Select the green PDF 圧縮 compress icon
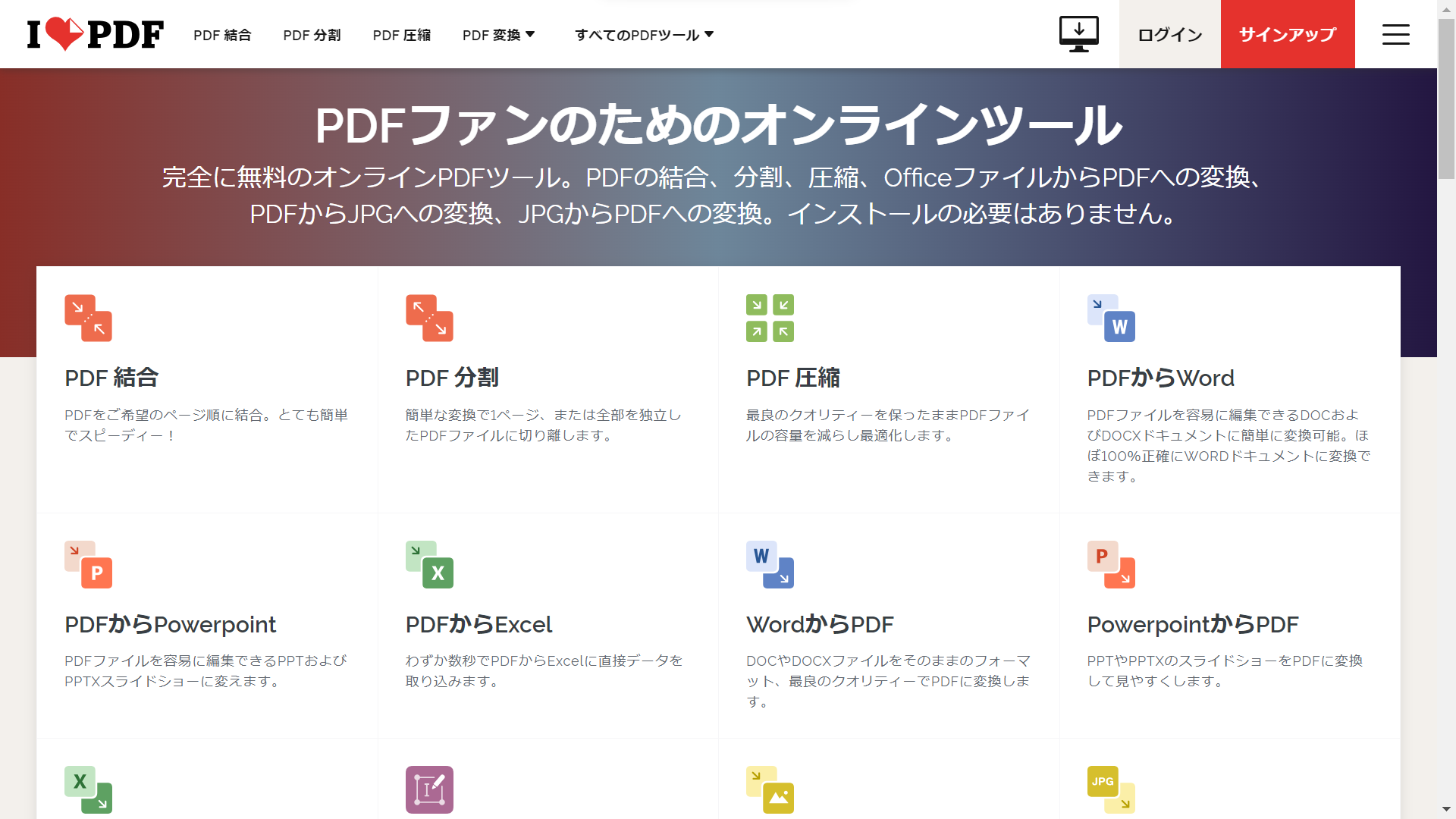 coord(770,318)
